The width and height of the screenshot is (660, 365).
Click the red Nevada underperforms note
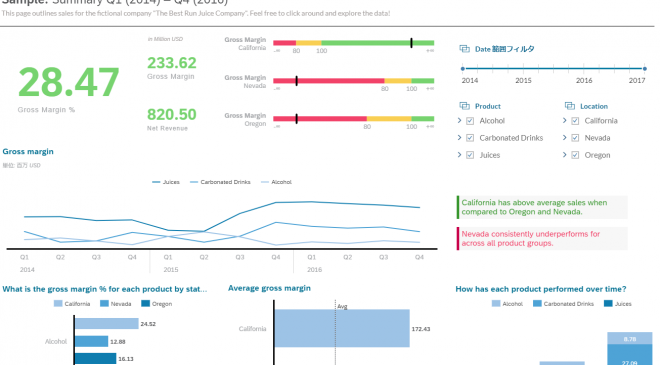point(542,239)
